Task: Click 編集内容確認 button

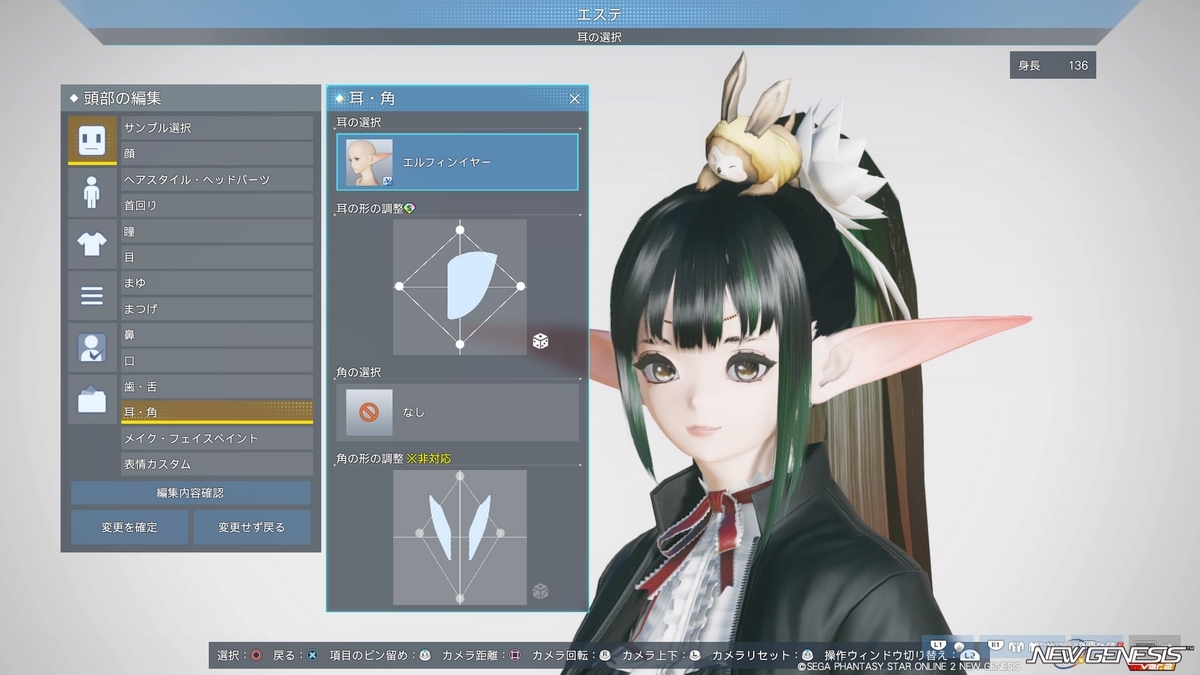Action: point(190,493)
